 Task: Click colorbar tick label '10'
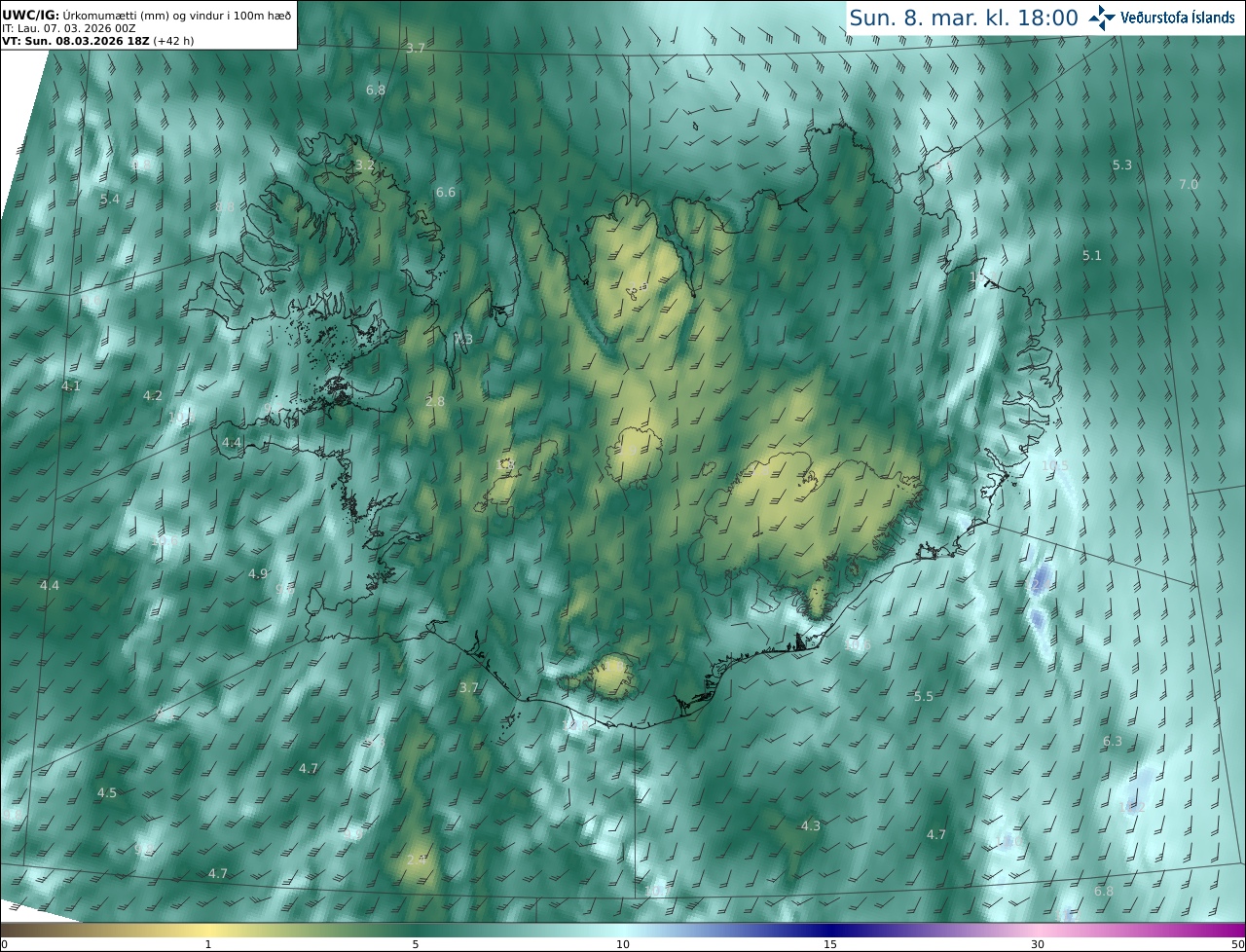point(623,944)
